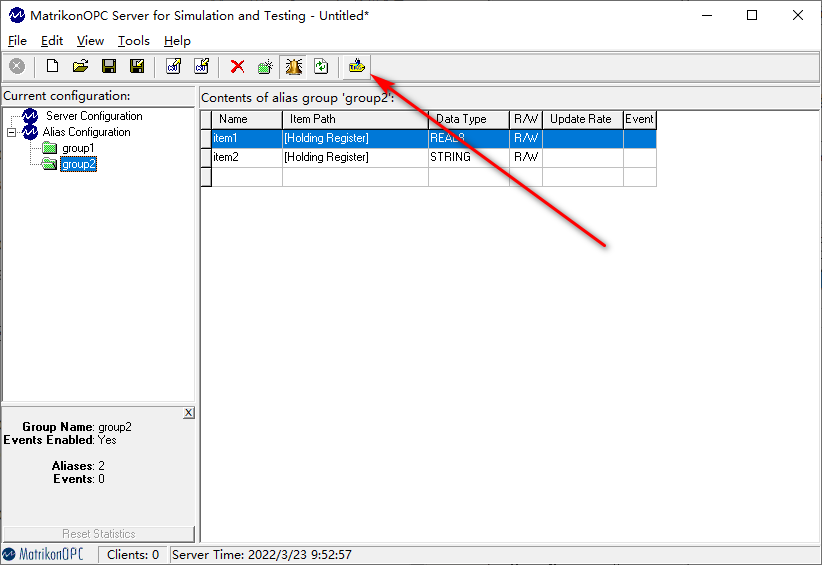Click the group1 folder icon

tap(49, 148)
